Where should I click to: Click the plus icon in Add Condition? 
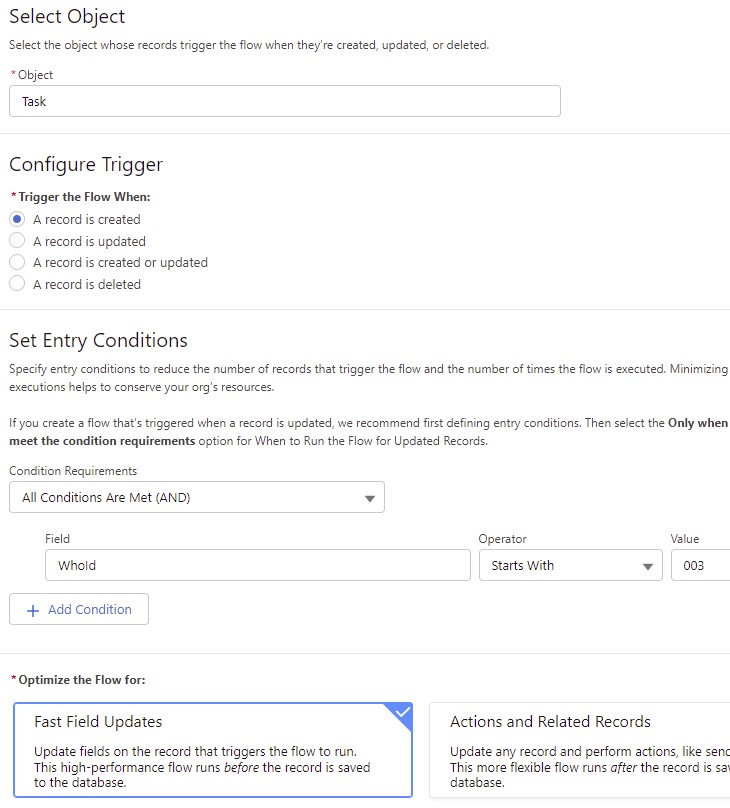(x=32, y=610)
